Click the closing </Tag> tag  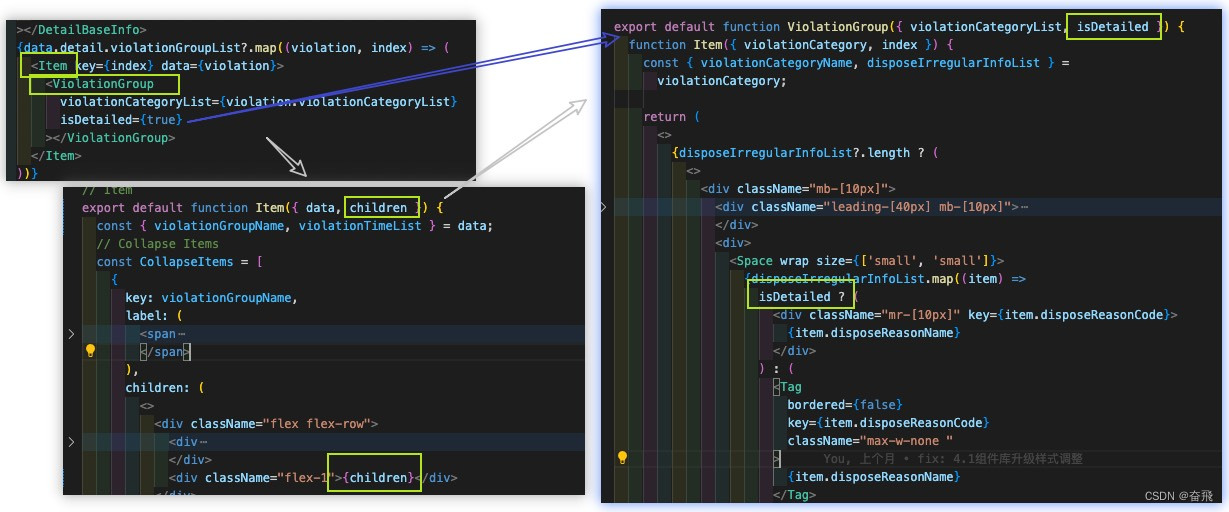tap(794, 494)
